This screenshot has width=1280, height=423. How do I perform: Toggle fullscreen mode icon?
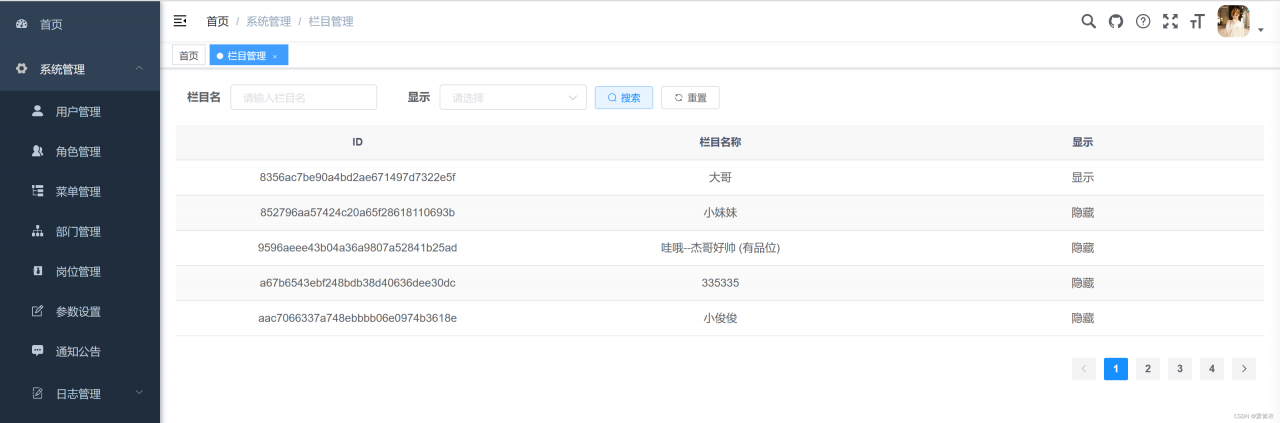[x=1170, y=21]
